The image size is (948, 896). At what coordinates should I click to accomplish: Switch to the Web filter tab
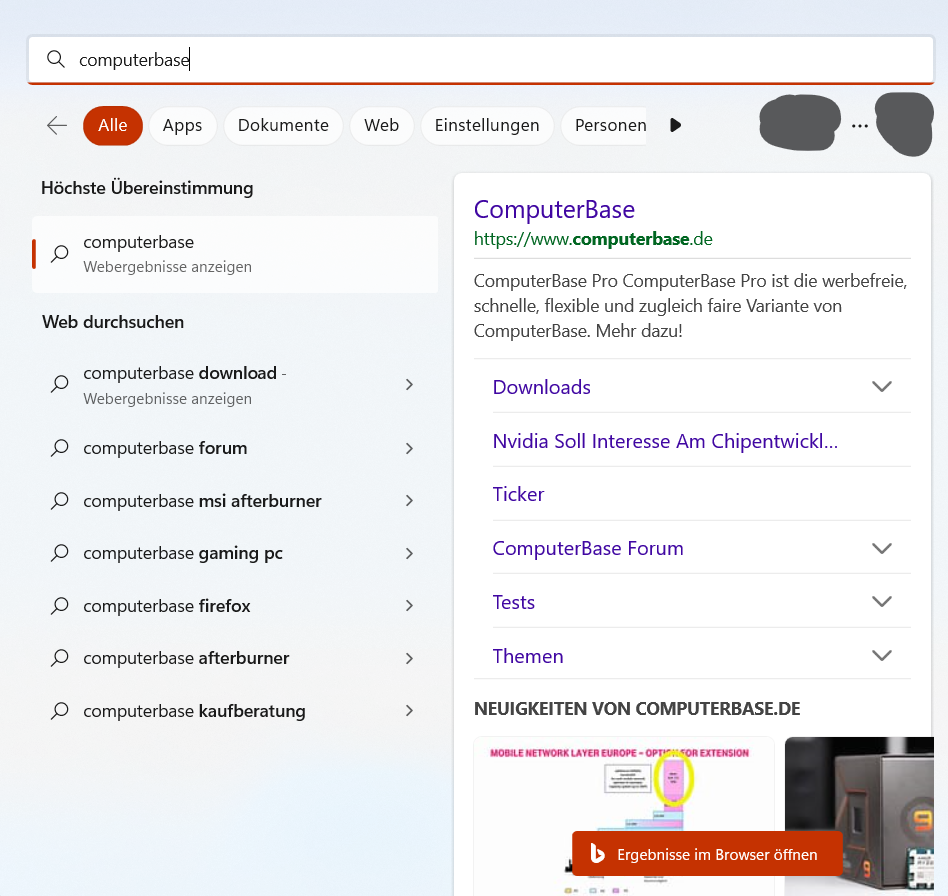point(381,126)
